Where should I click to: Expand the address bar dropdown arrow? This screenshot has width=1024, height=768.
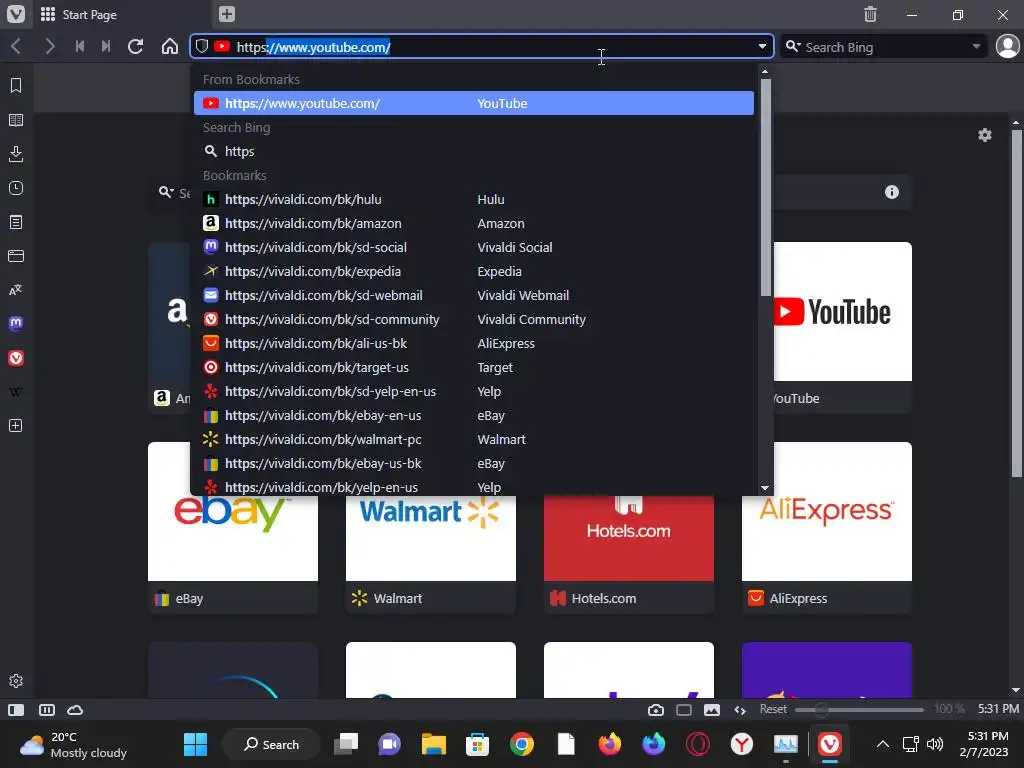point(762,46)
